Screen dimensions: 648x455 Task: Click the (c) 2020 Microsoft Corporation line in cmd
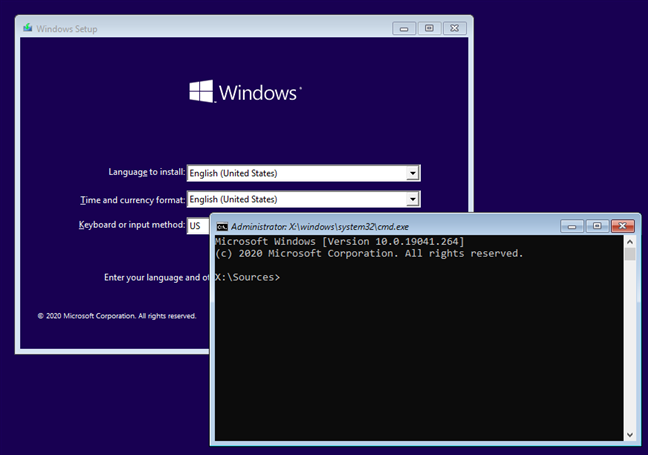369,253
